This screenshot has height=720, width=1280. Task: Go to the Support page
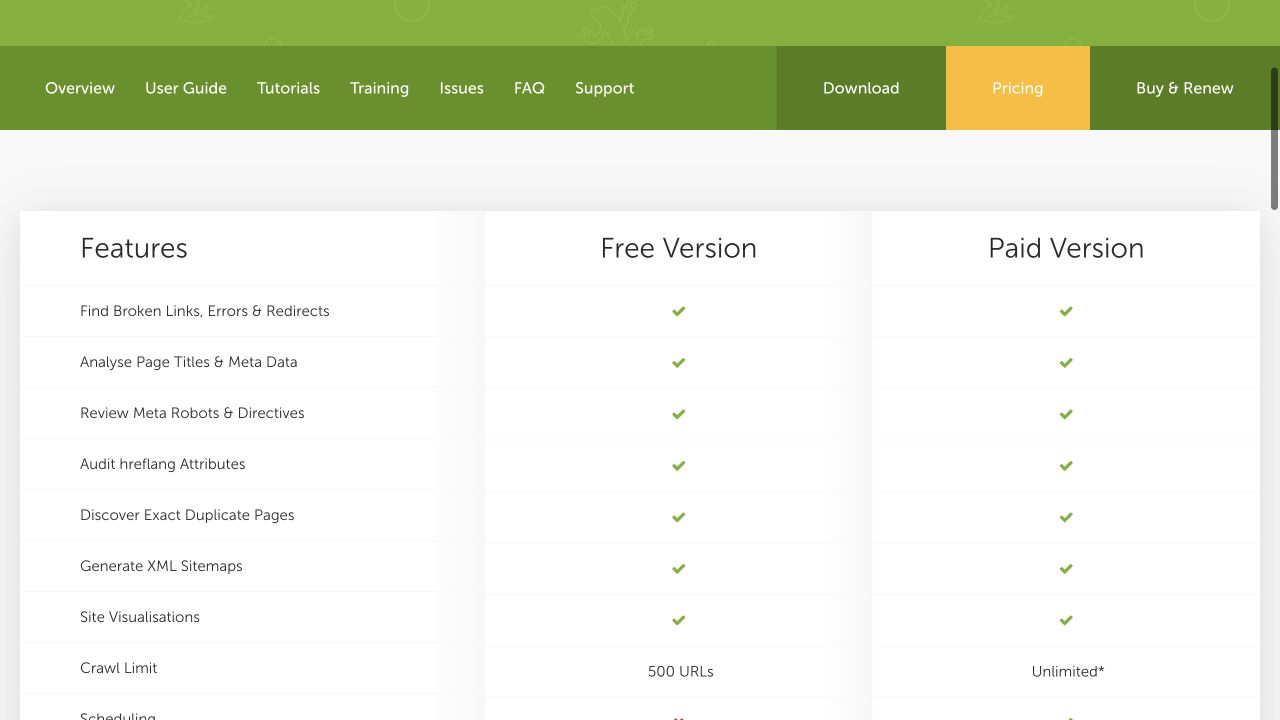604,88
